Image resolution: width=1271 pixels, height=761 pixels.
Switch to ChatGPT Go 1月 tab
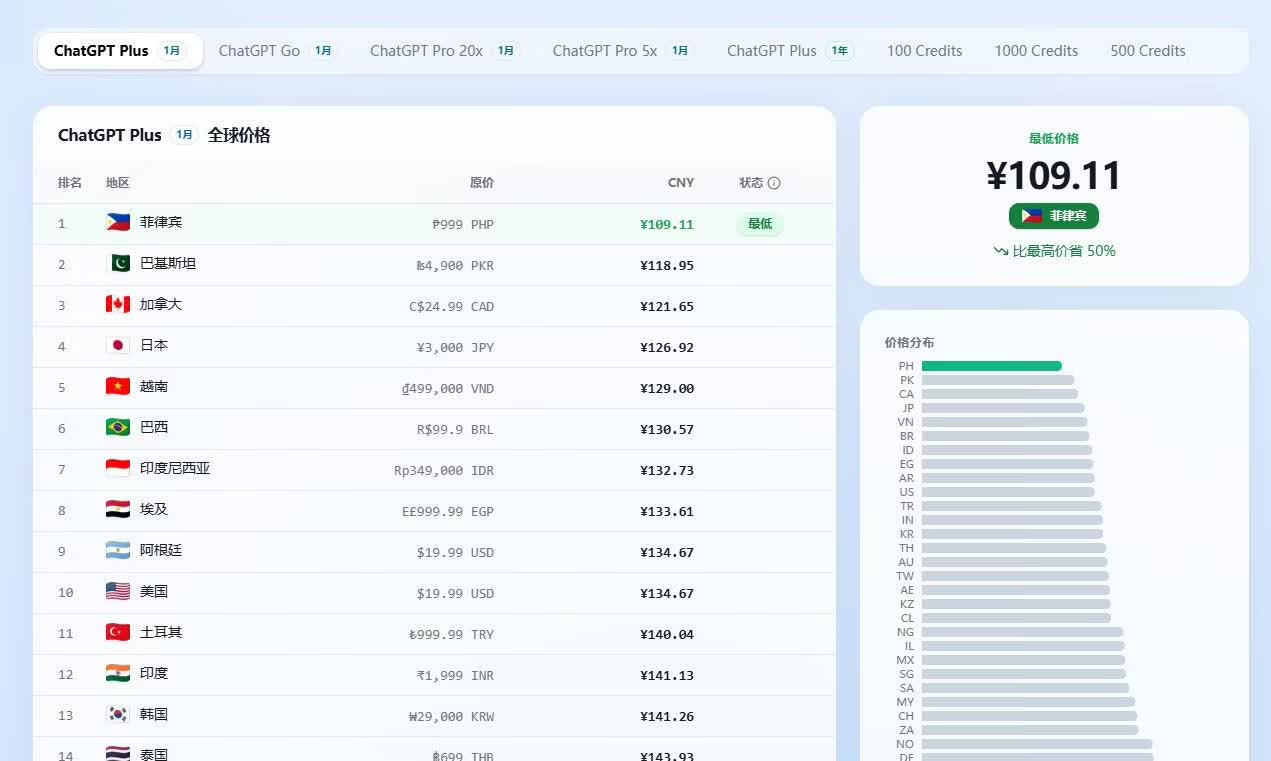tap(277, 51)
